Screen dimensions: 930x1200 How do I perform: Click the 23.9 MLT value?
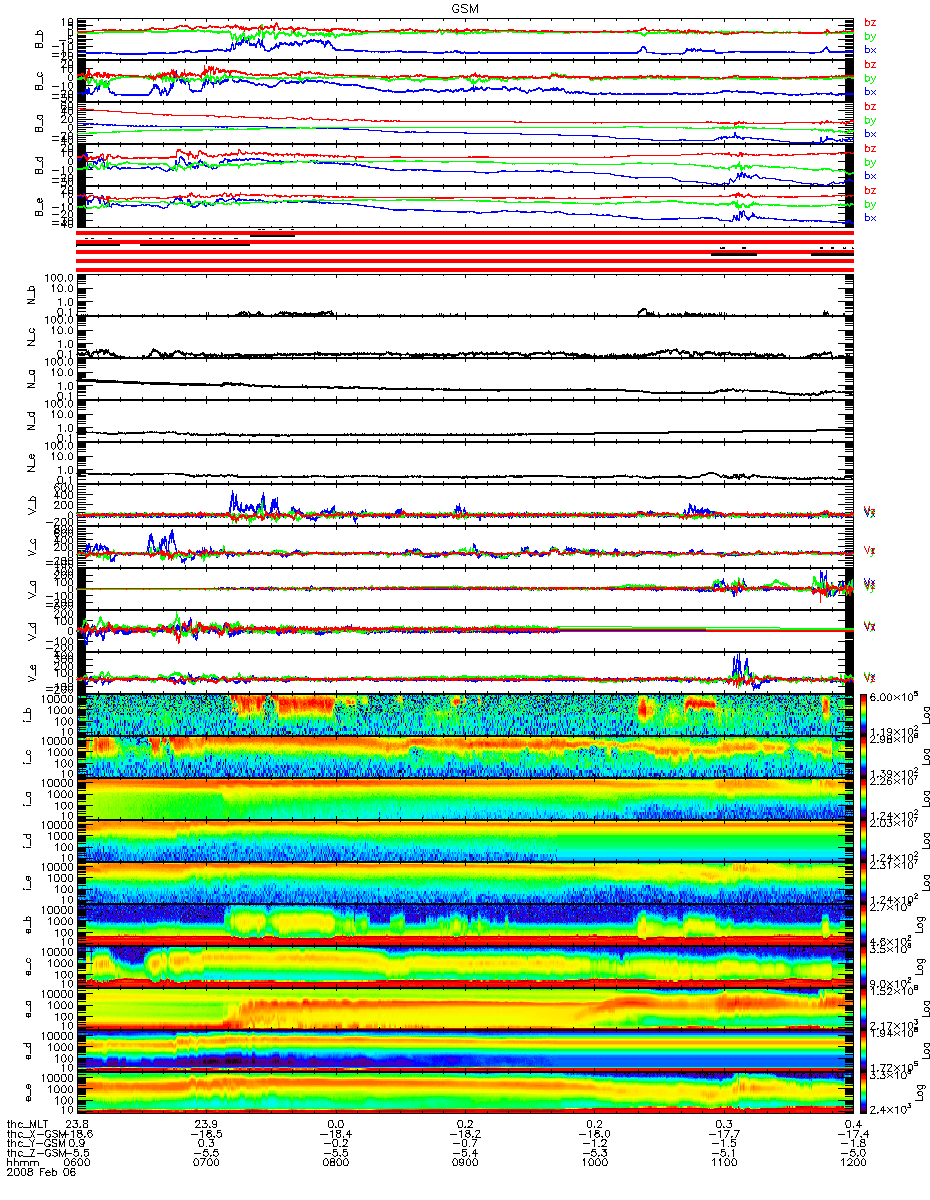208,1124
